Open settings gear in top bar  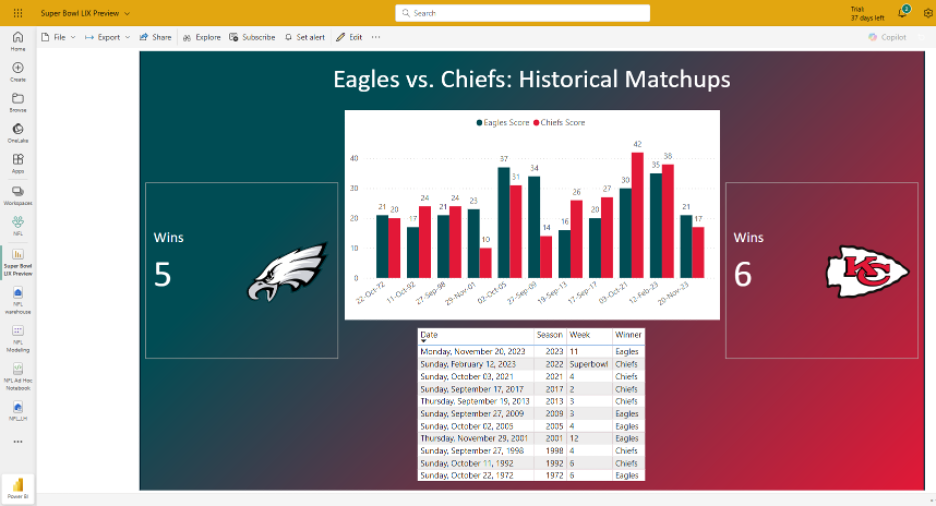(x=928, y=13)
